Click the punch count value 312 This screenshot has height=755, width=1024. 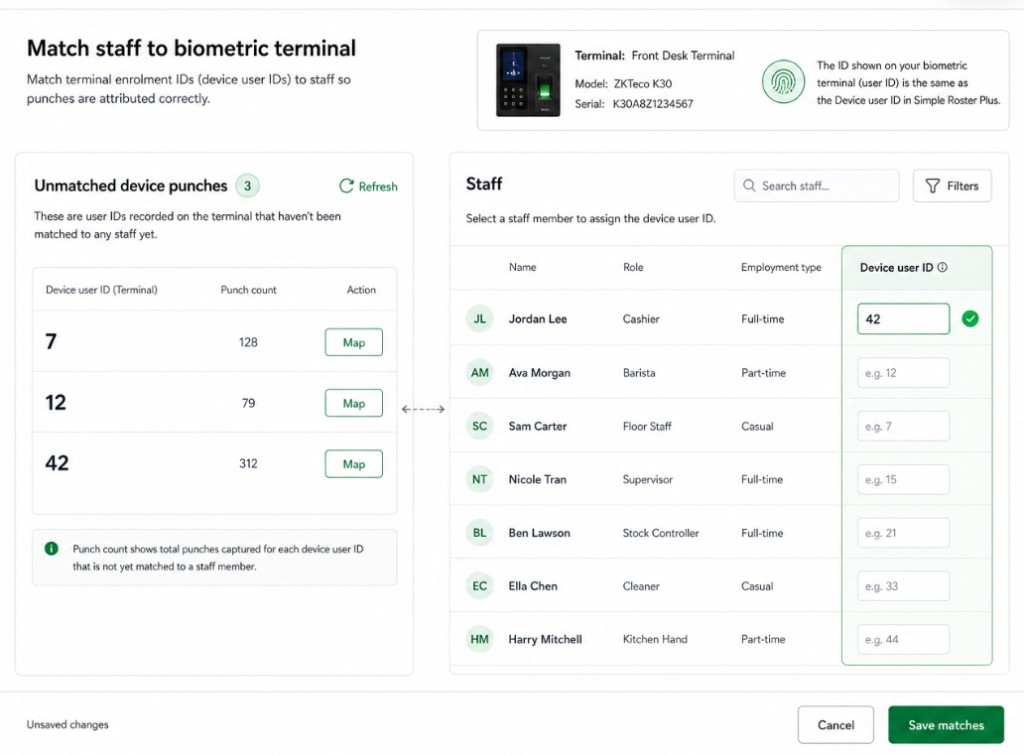point(248,464)
